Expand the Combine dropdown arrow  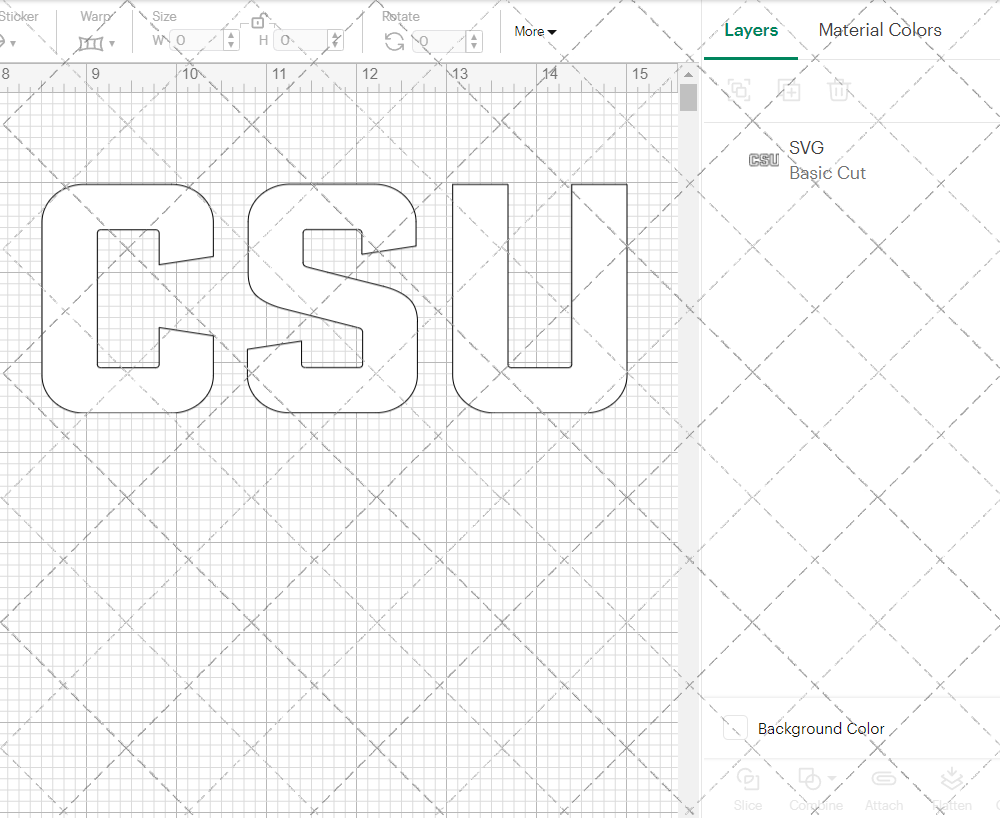(832, 778)
